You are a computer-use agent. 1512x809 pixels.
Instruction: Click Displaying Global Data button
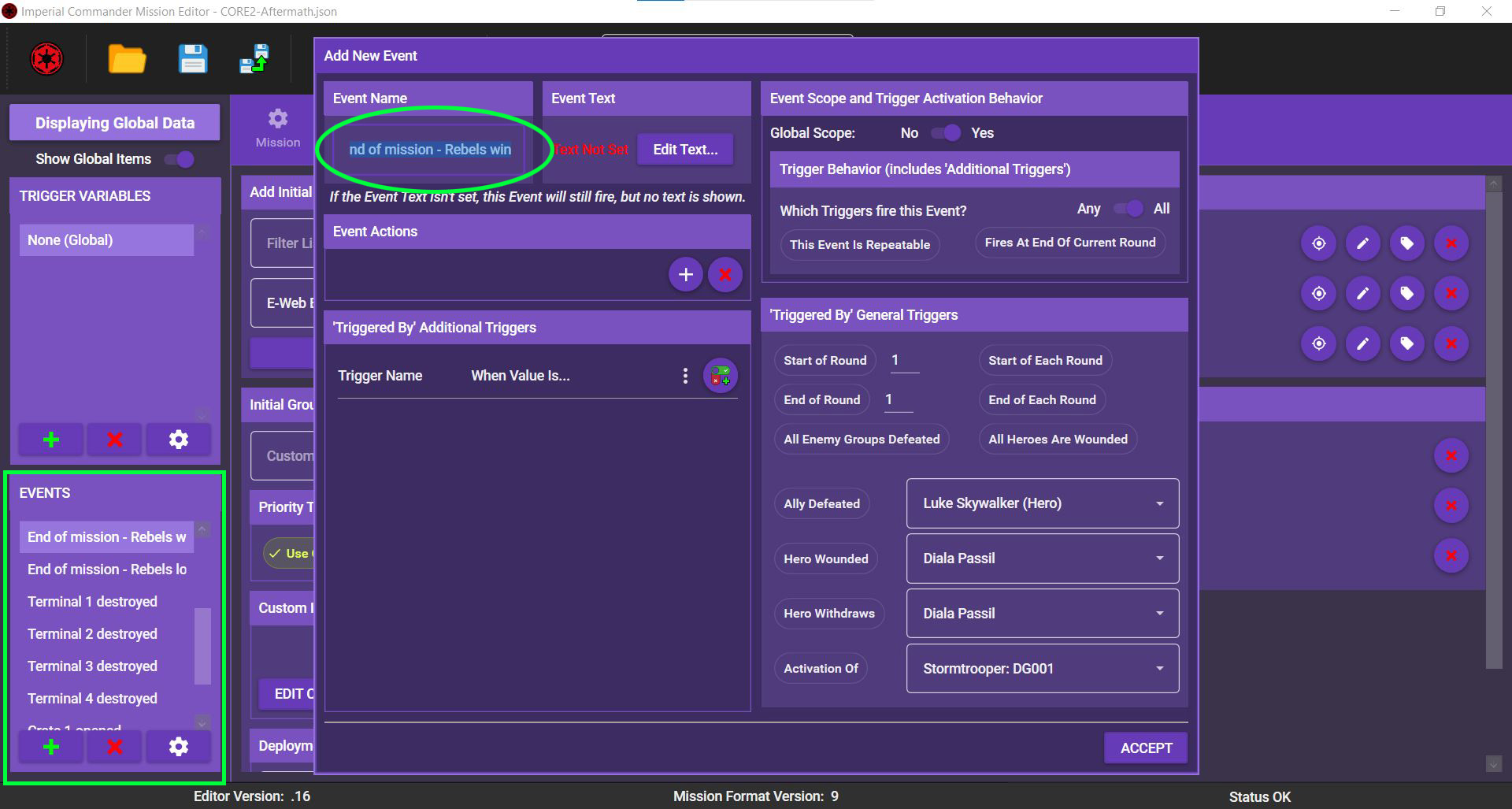[114, 123]
